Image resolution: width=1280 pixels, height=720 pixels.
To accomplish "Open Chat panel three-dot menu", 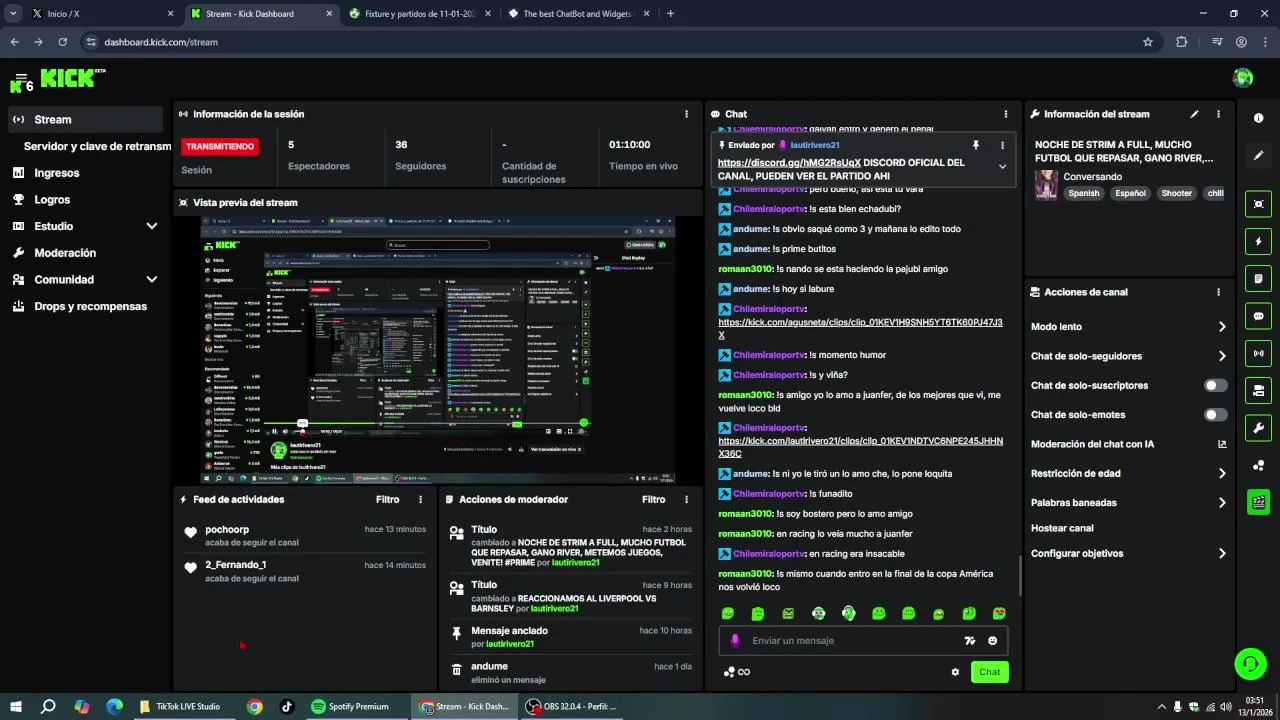I will click(1006, 114).
